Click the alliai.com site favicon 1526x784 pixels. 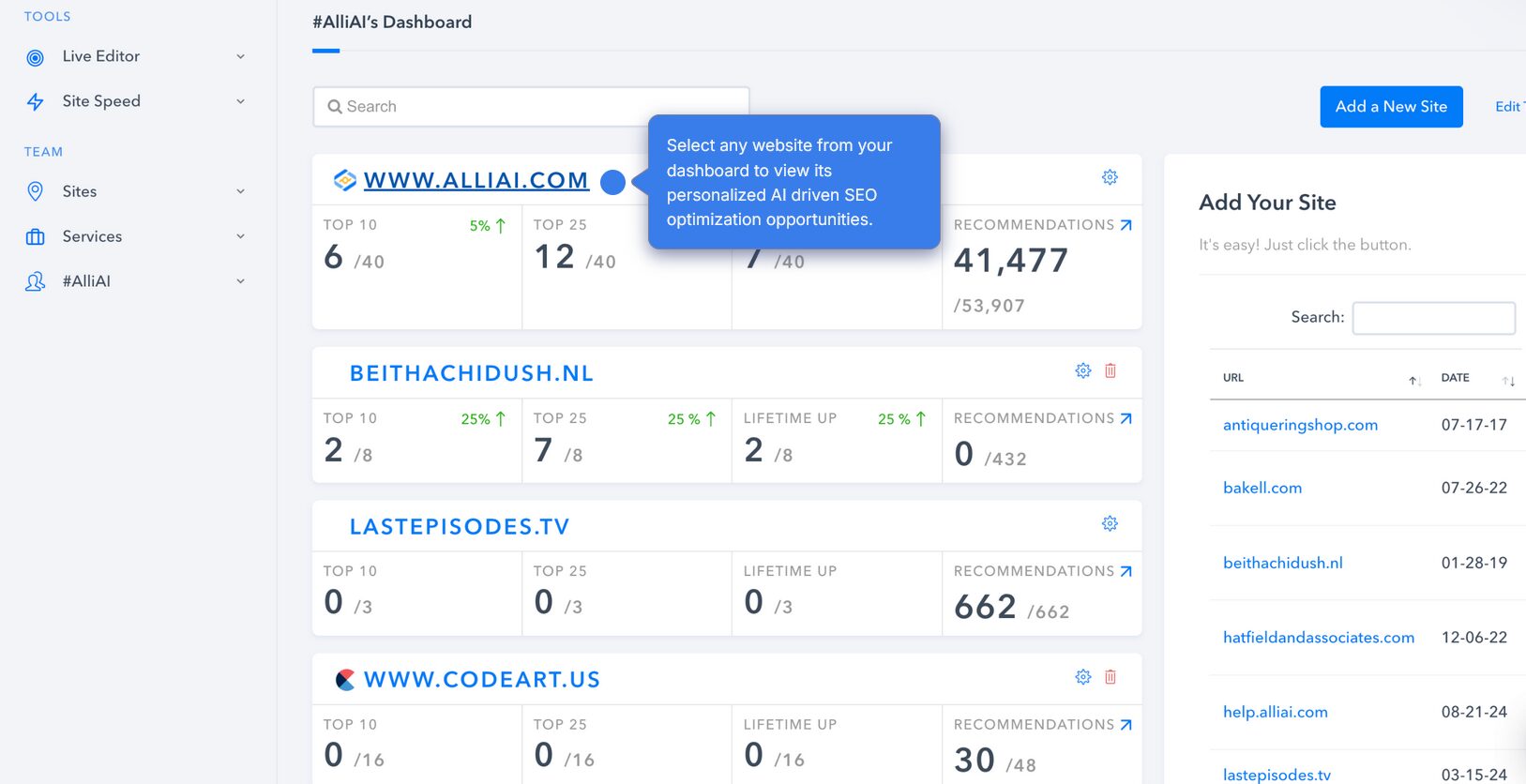click(x=345, y=180)
